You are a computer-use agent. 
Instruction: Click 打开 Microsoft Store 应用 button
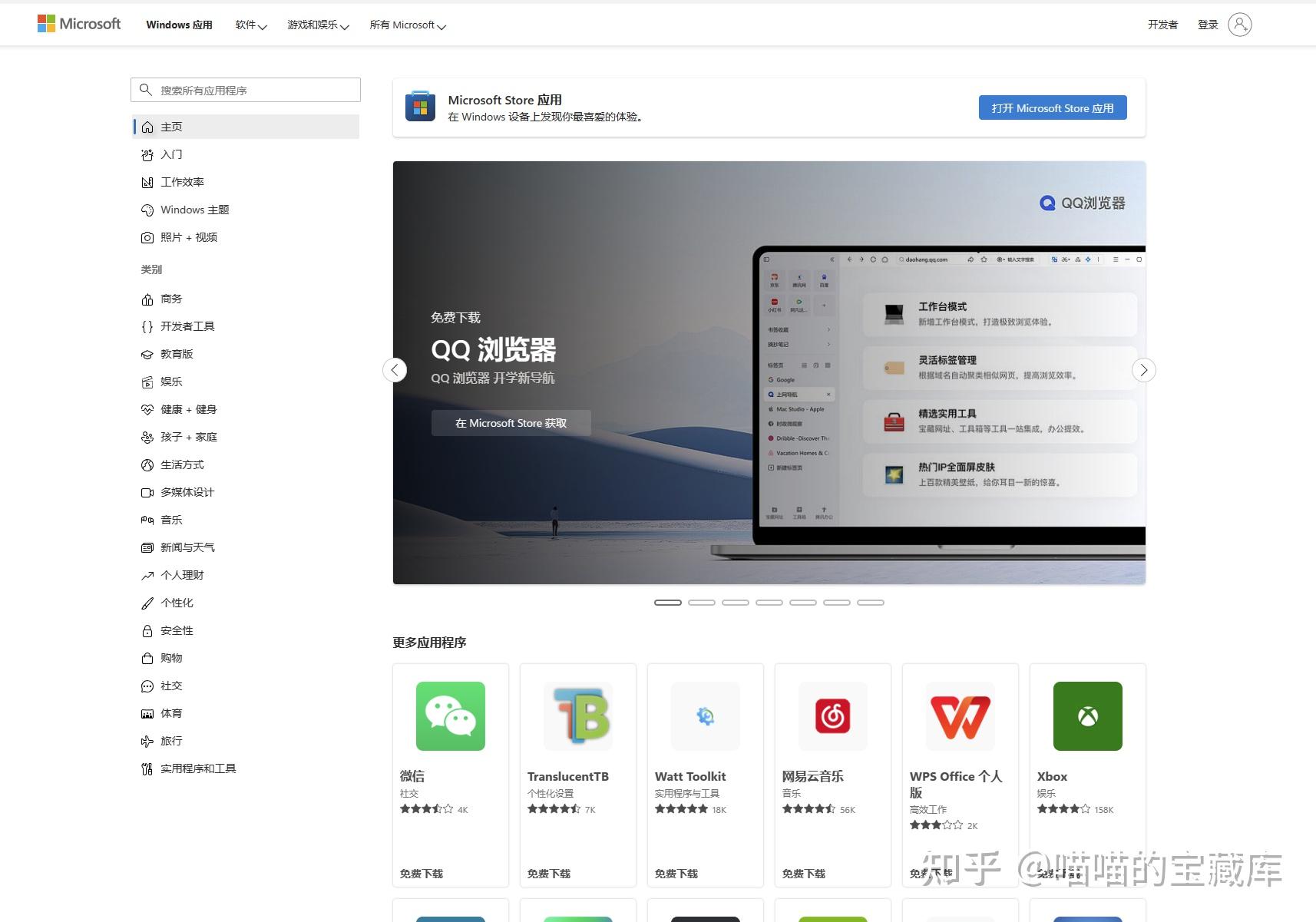[x=1053, y=108]
